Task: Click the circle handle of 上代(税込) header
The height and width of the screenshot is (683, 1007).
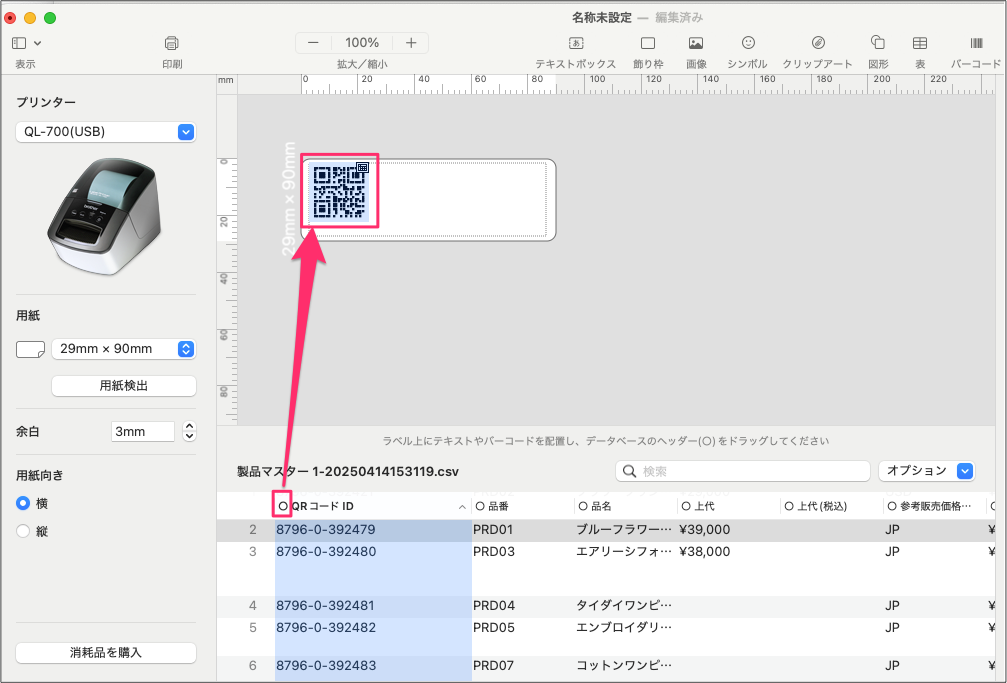Action: (x=789, y=506)
